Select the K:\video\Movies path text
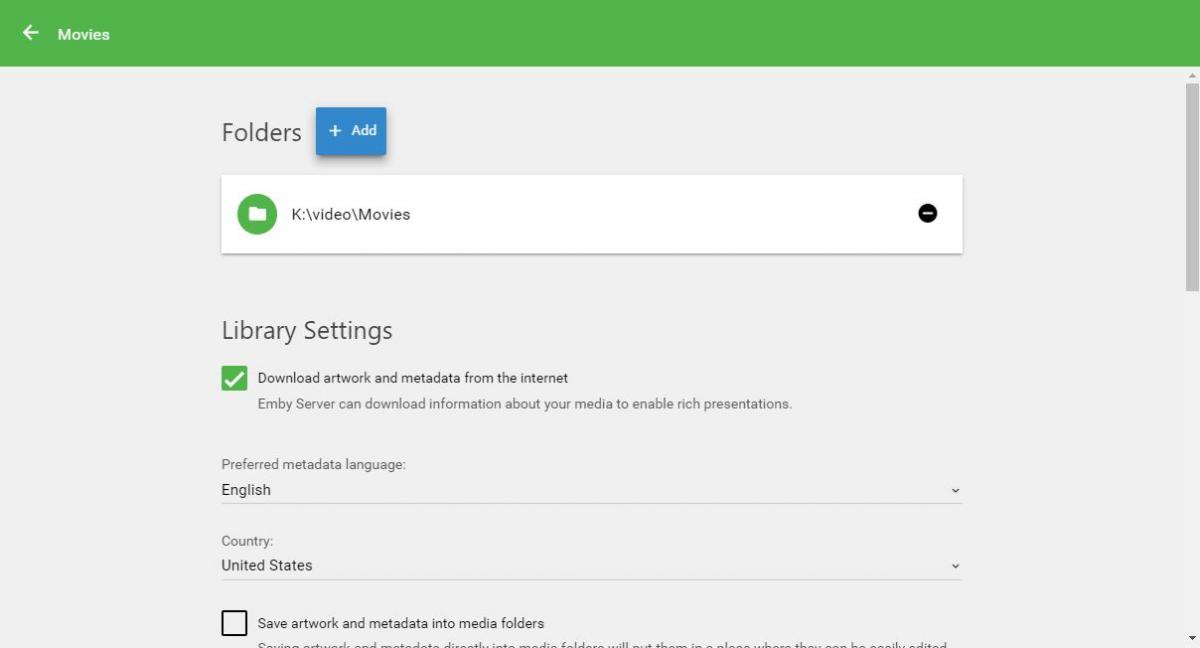 pyautogui.click(x=351, y=214)
